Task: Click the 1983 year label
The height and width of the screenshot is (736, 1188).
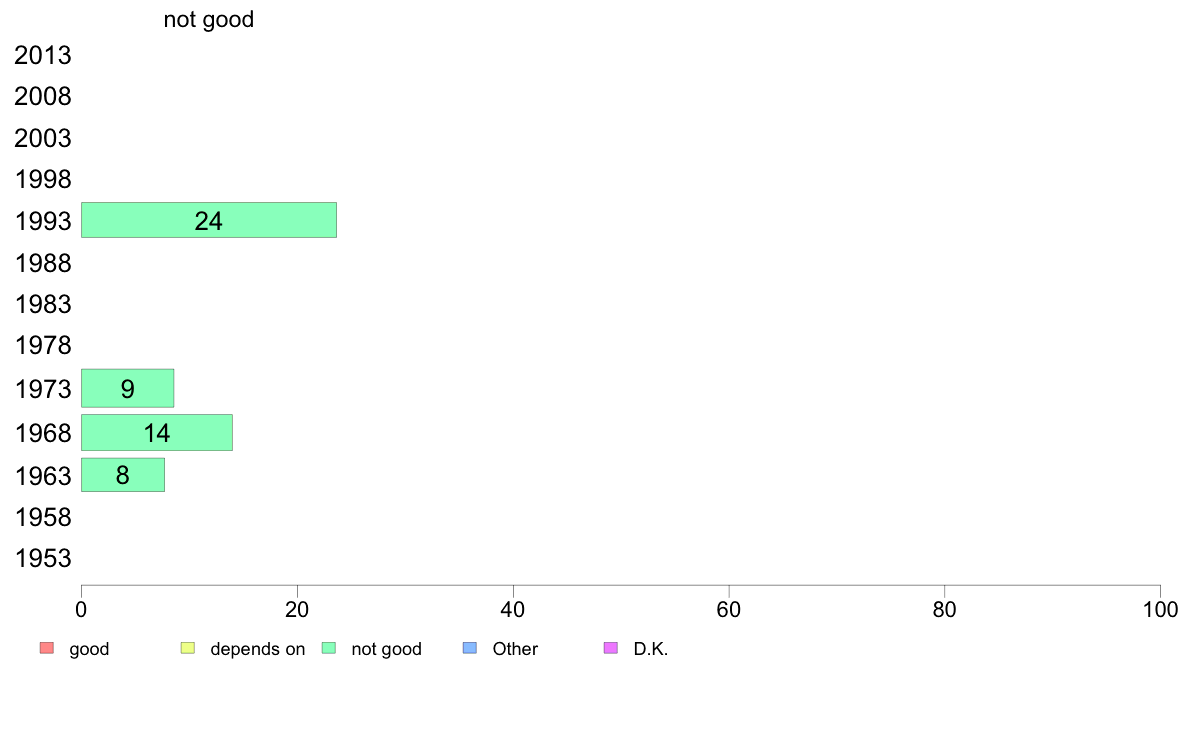Action: [x=42, y=305]
